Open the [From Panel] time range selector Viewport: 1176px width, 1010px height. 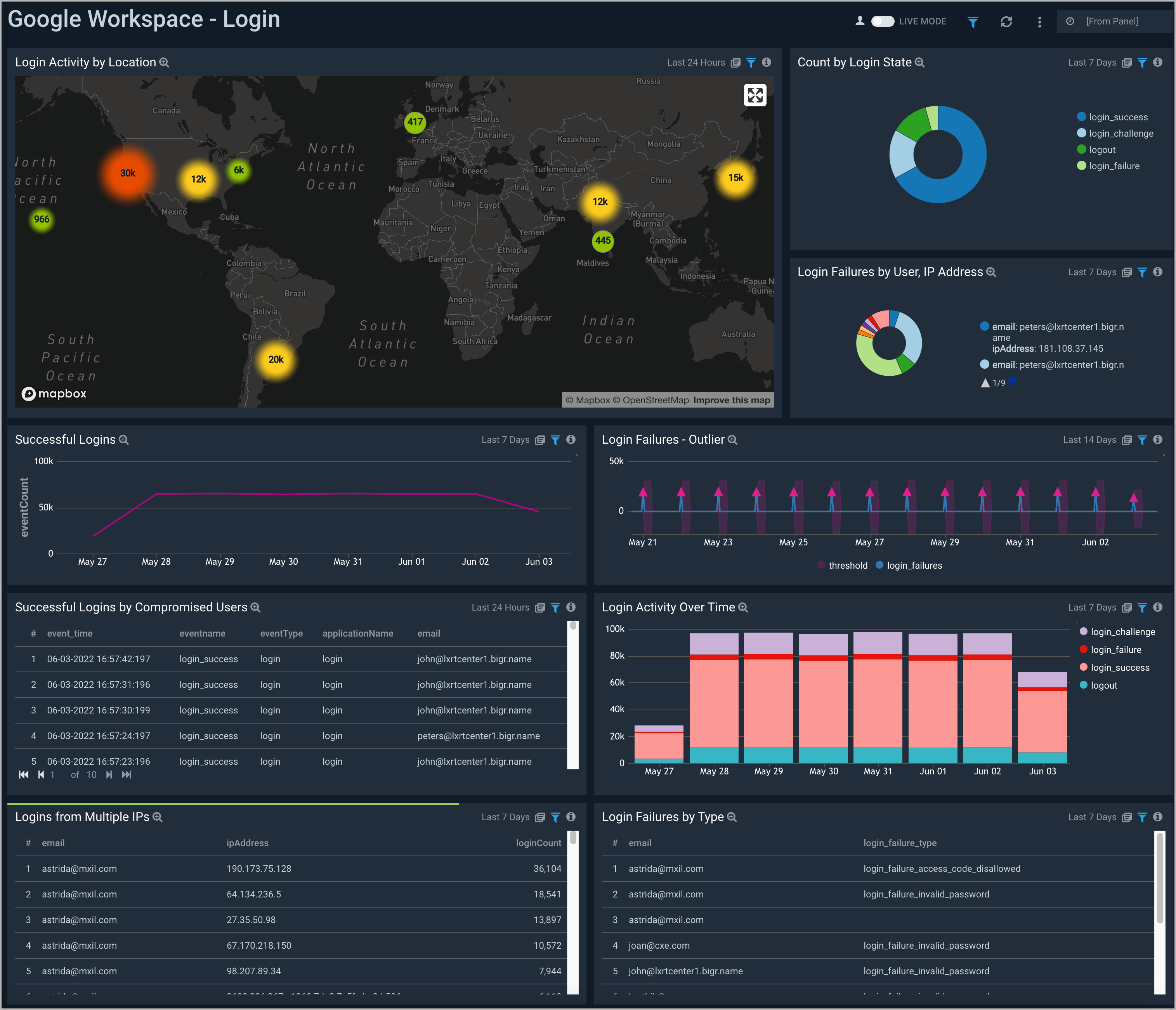pyautogui.click(x=1112, y=21)
